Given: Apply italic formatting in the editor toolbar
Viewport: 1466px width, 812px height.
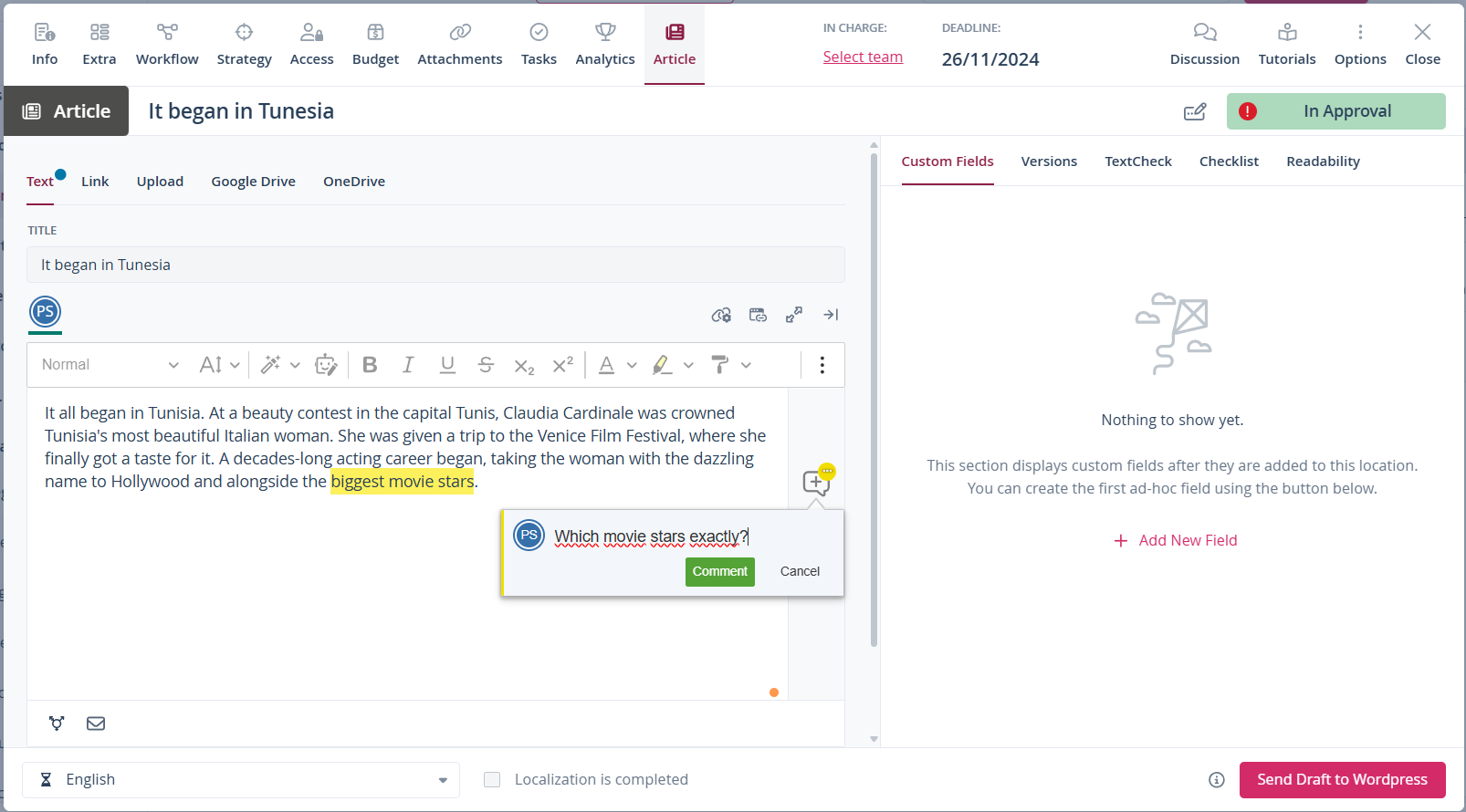Looking at the screenshot, I should tap(408, 365).
